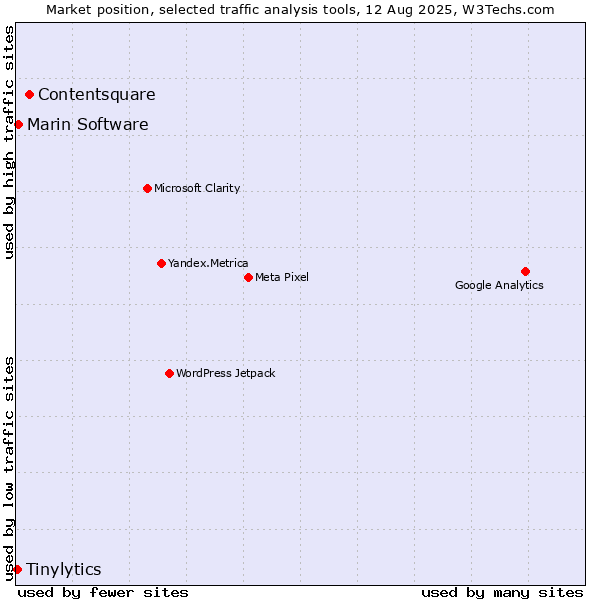
Task: Click the Google Analytics red data point
Action: click(525, 271)
